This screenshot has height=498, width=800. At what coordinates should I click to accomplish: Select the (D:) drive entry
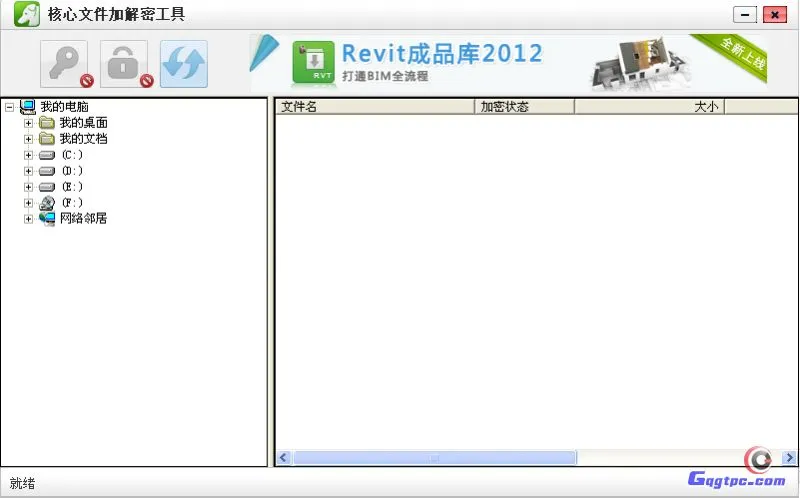(72, 170)
